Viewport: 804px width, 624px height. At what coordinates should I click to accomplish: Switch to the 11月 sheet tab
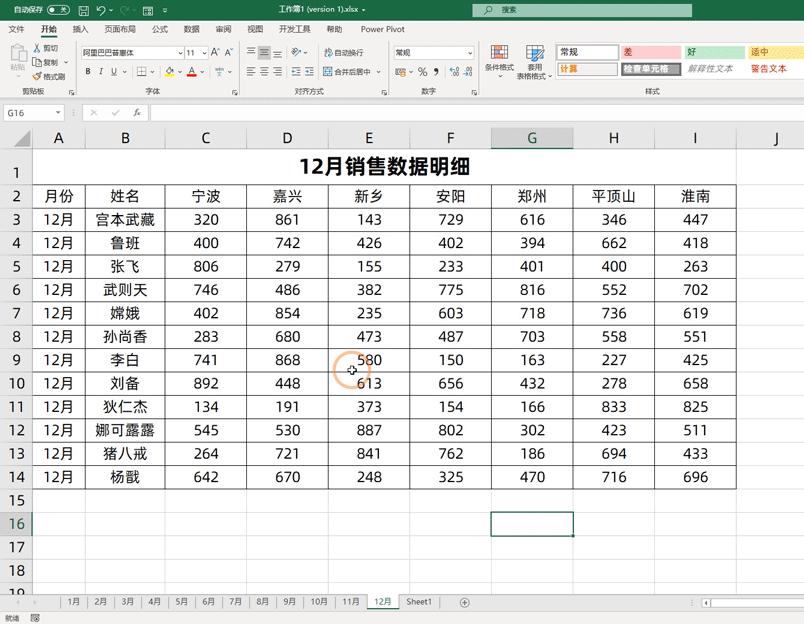coord(350,602)
